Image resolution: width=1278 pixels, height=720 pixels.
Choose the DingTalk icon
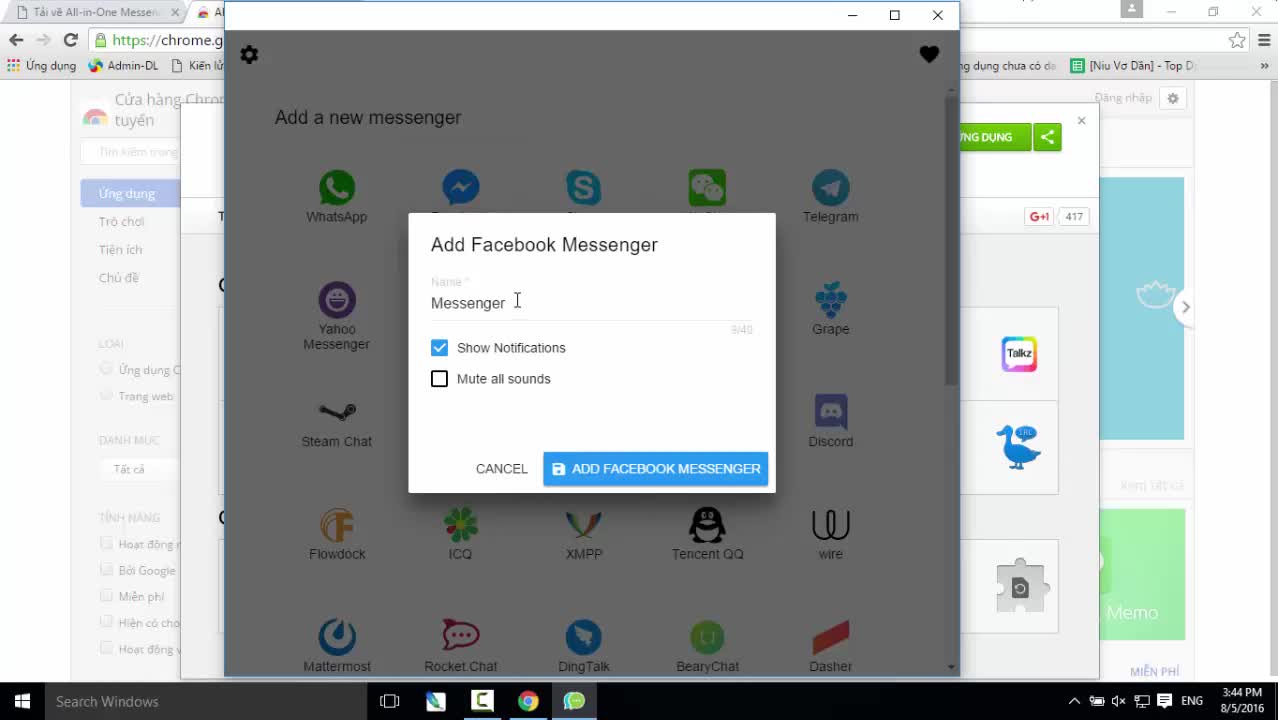(x=584, y=637)
